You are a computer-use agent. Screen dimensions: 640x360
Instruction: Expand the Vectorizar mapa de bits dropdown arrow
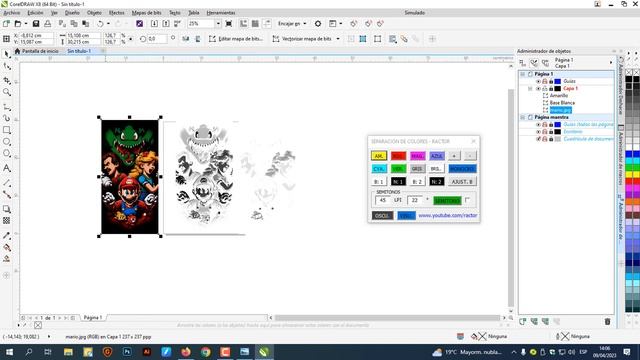point(338,39)
